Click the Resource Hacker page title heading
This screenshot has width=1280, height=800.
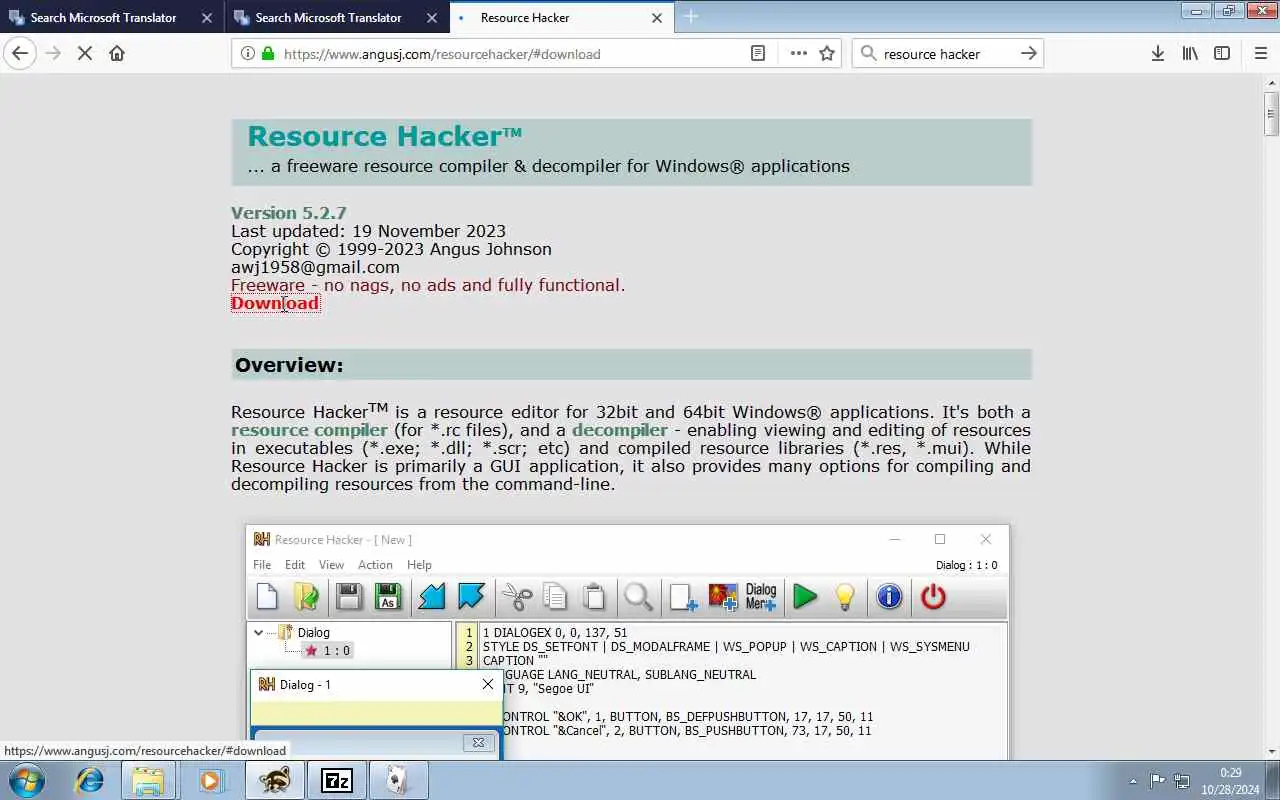[385, 136]
